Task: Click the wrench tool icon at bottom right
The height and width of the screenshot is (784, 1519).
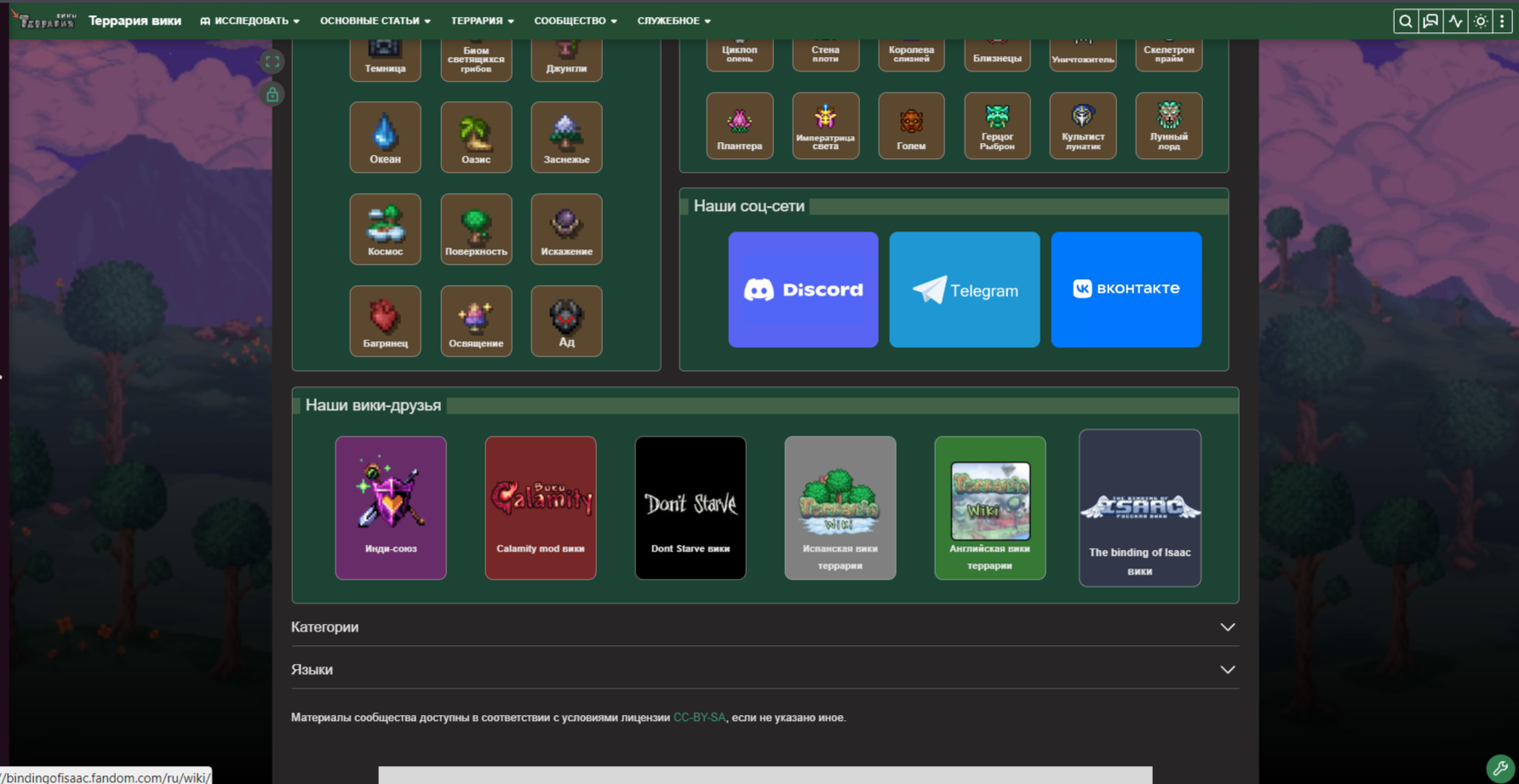Action: pyautogui.click(x=1500, y=768)
